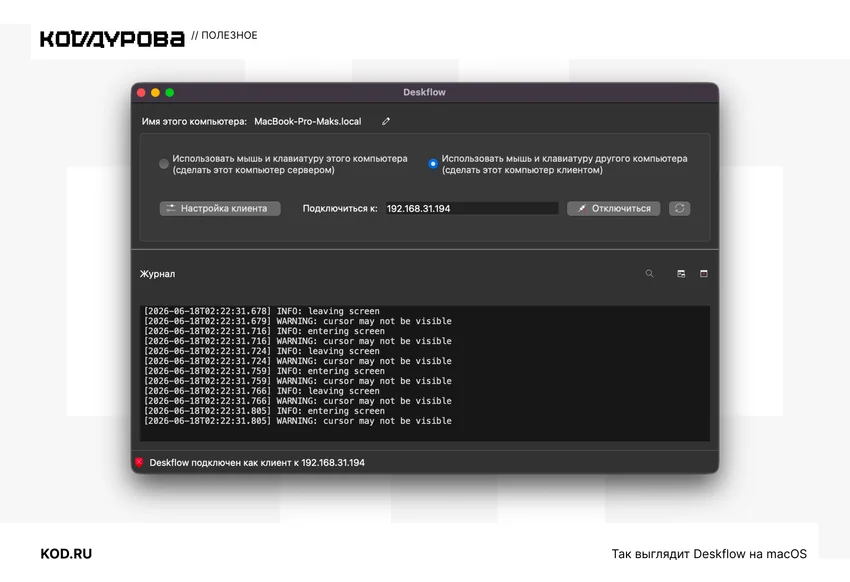Click the status text Deskflow подключен как клиент
850x582 pixels.
[x=257, y=463]
